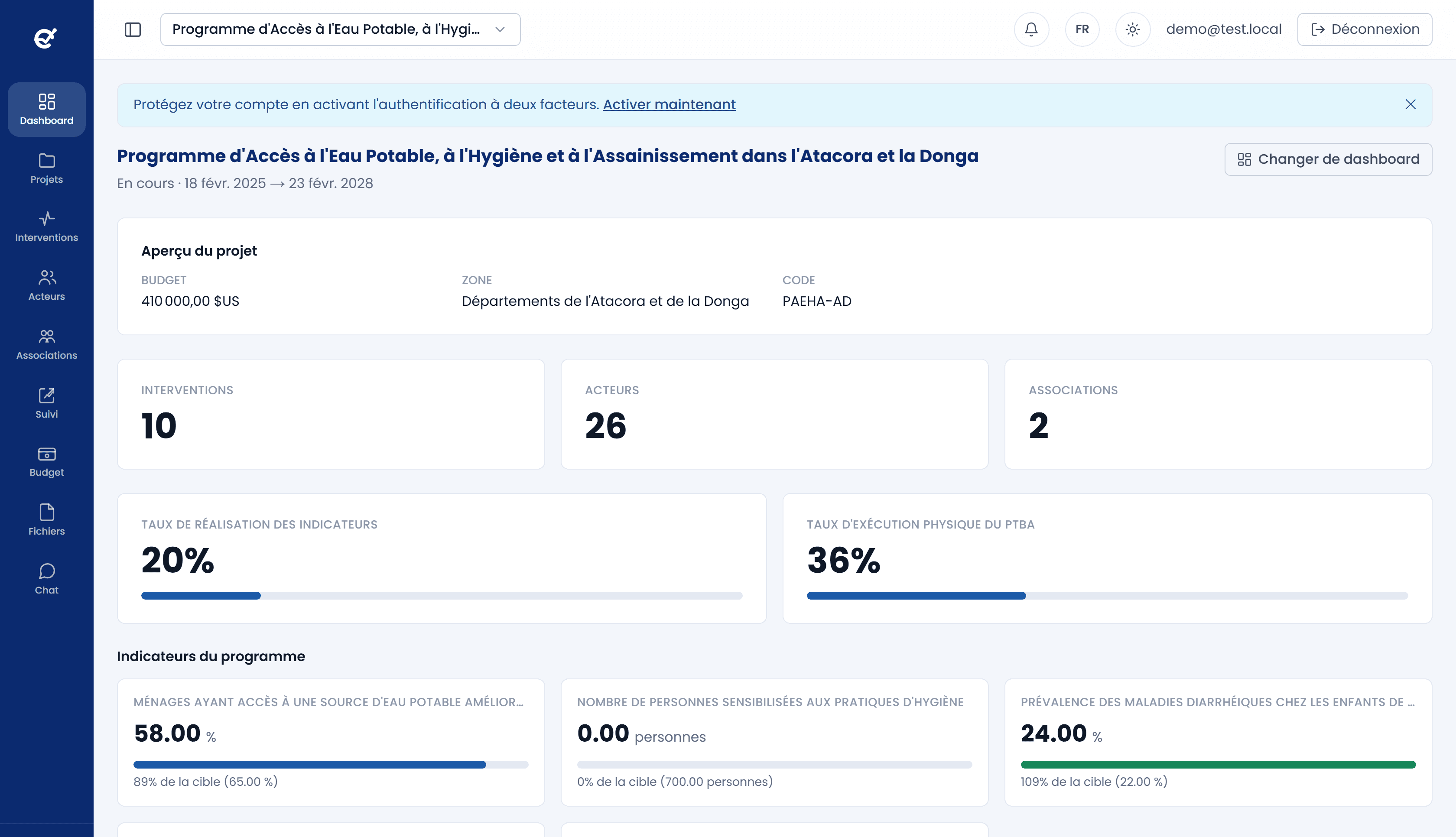Click the budget value 410 000,00 $US
Screen dimensions: 1456x837
pos(190,301)
